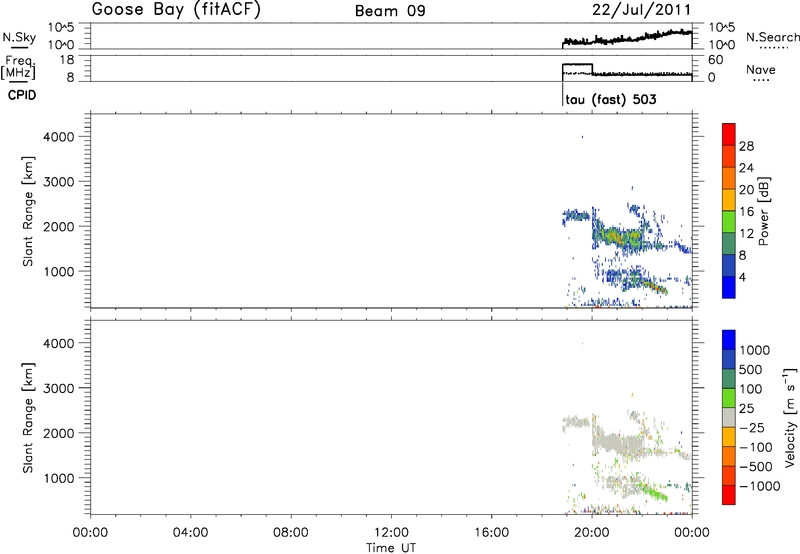The image size is (800, 554).
Task: Pick the bright green 25–100 Velocity segment
Action: 729,398
